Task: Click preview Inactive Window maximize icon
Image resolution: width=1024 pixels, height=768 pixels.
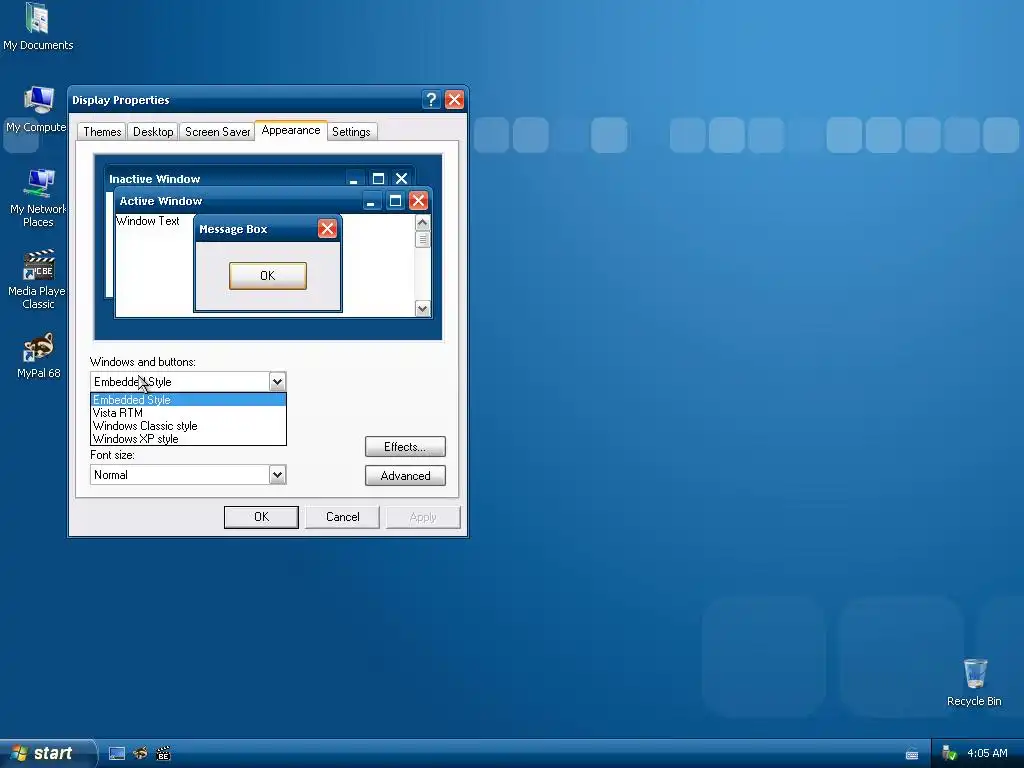Action: 378,178
